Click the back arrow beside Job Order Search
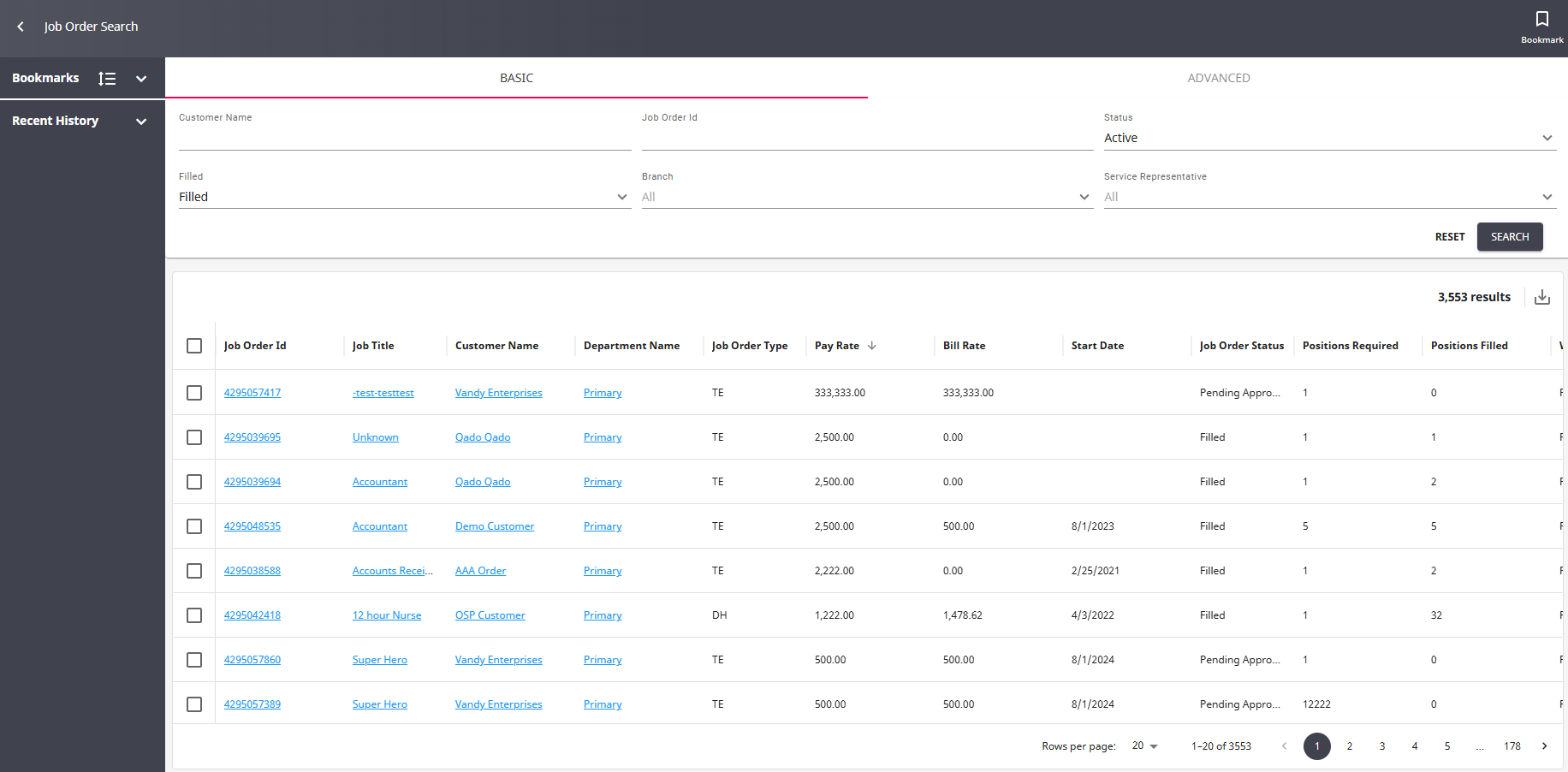Viewport: 1568px width, 772px height. [21, 27]
